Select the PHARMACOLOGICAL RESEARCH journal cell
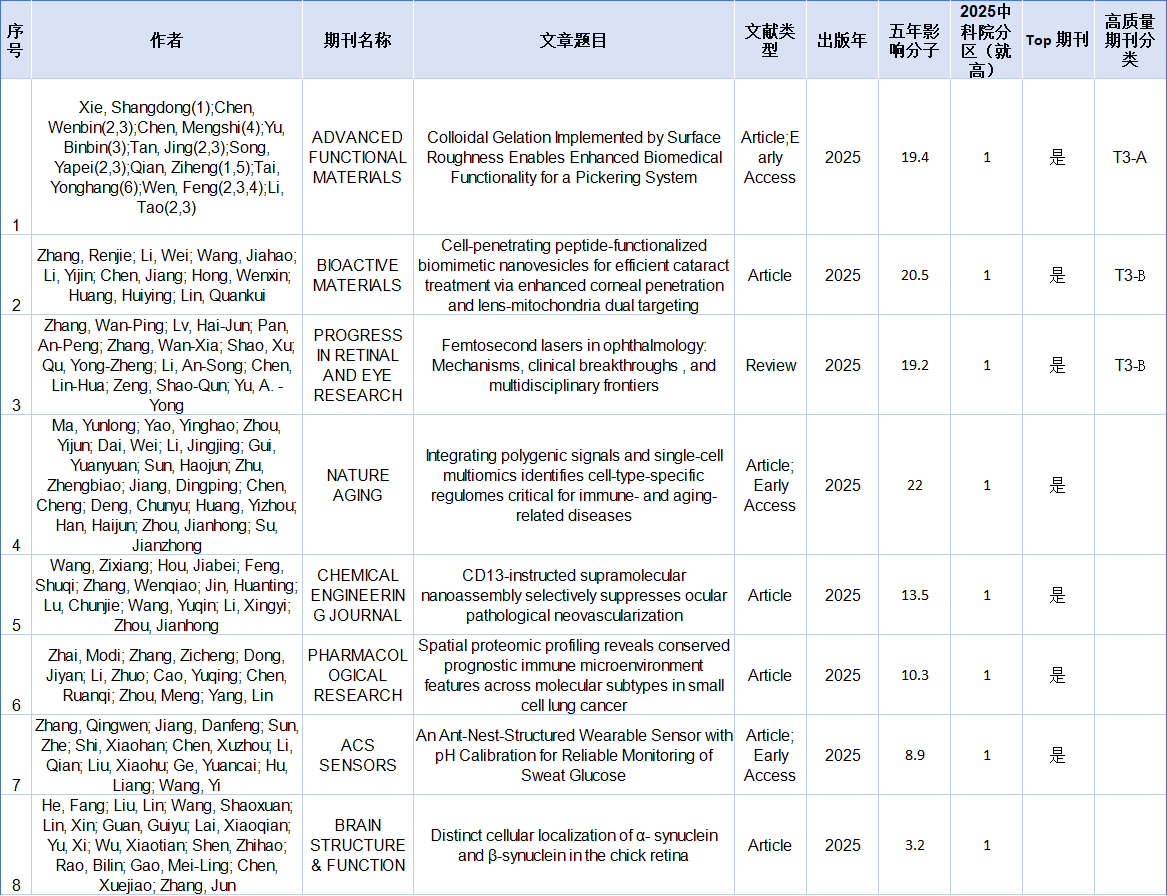The image size is (1167, 896). point(357,675)
